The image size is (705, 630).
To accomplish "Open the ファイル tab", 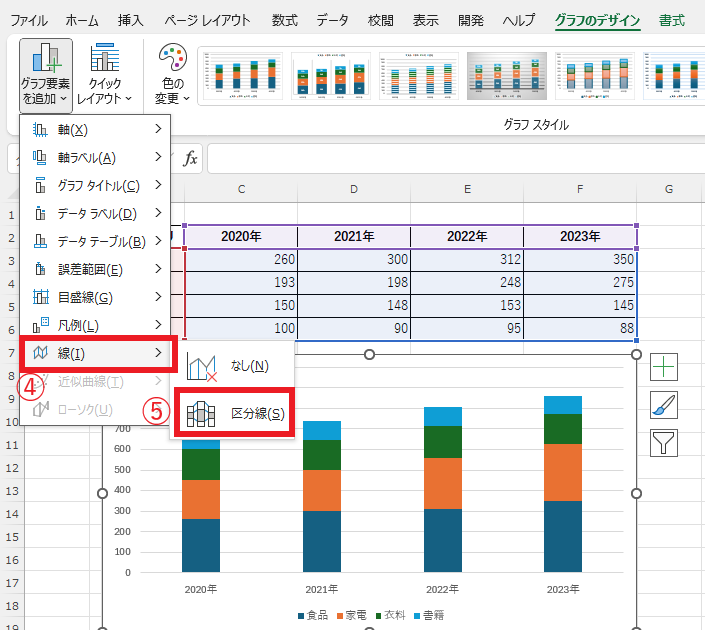I will click(x=29, y=20).
